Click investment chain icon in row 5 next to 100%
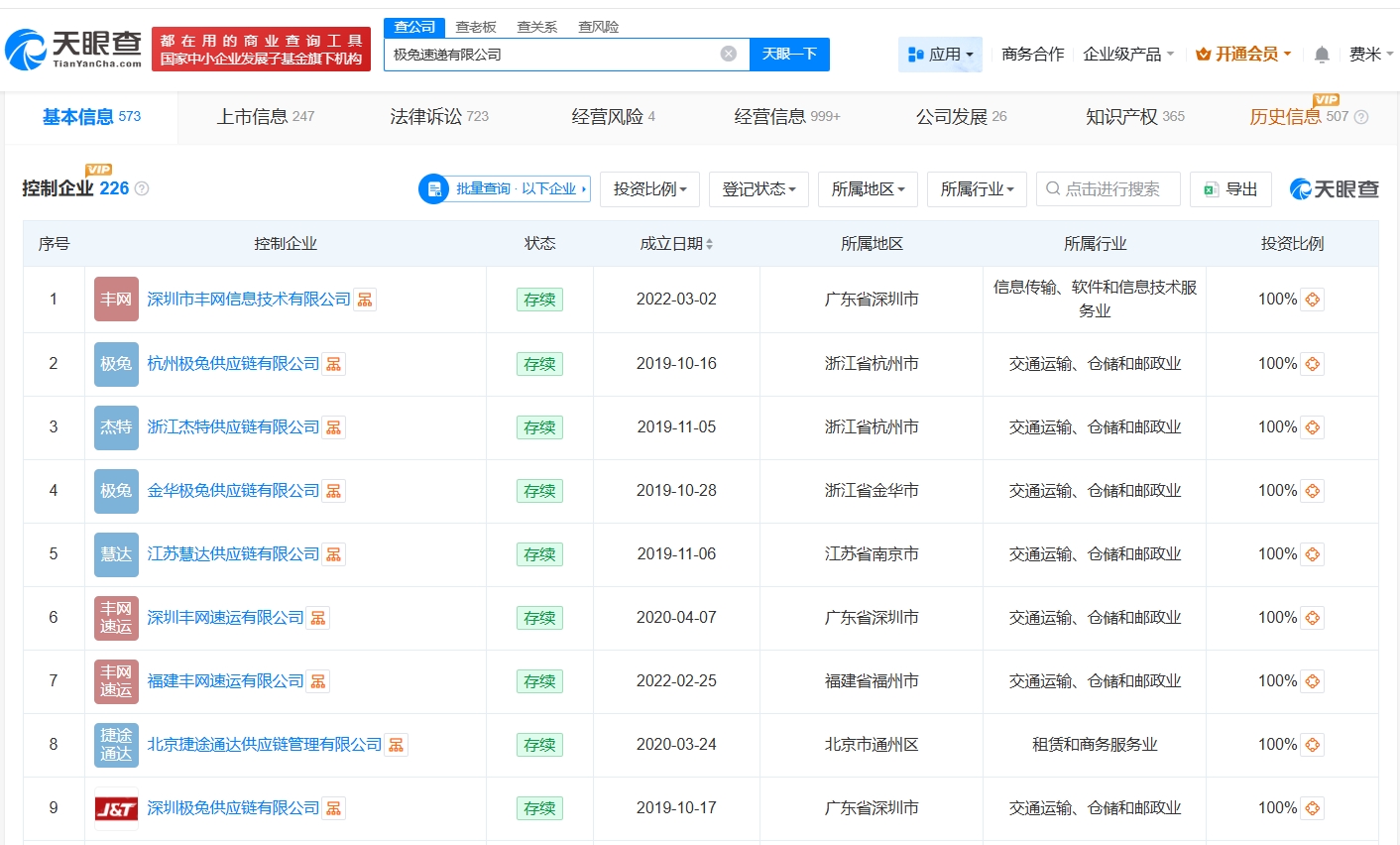Viewport: 1400px width, 845px height. point(1313,554)
